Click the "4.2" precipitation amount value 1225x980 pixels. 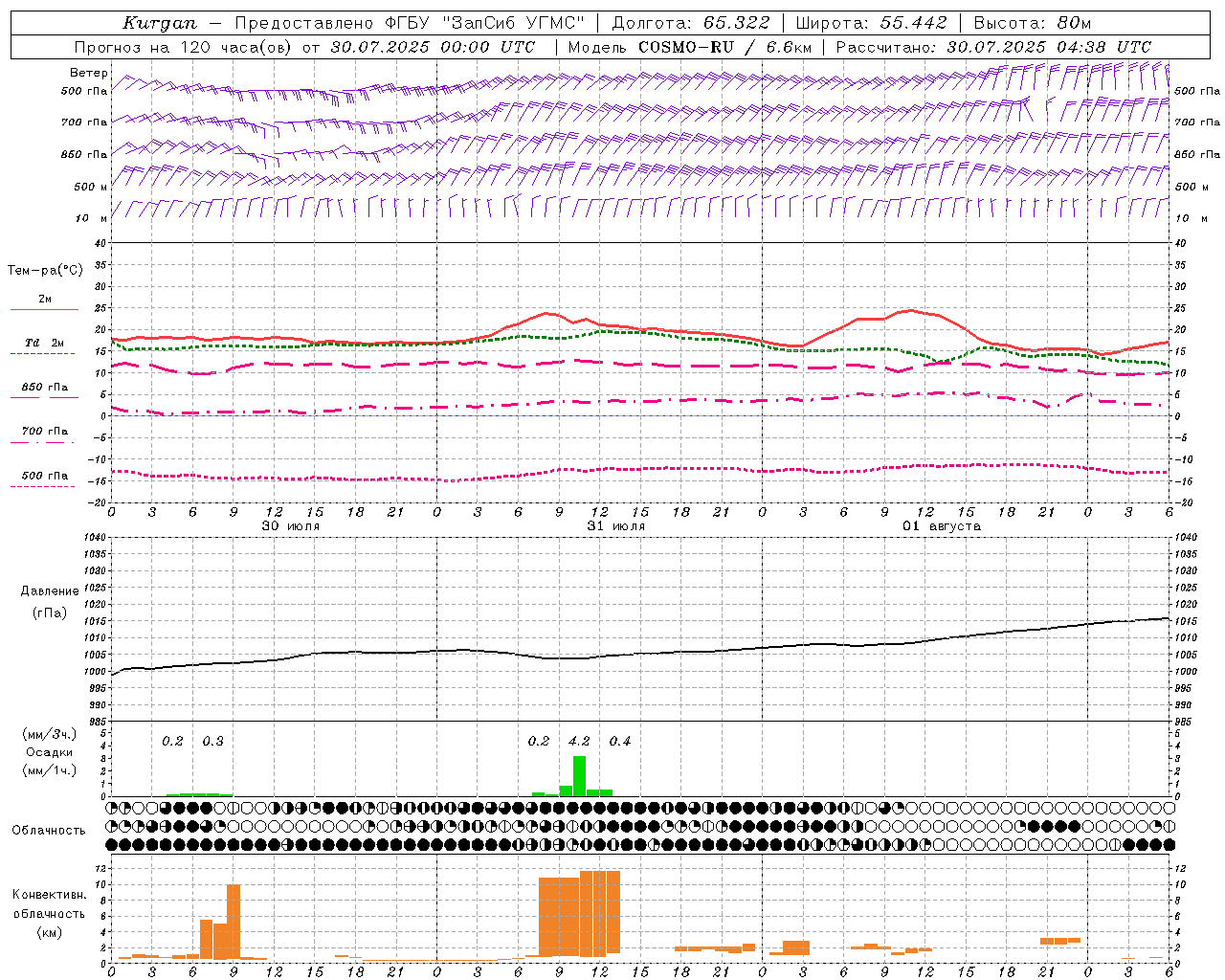click(x=579, y=741)
